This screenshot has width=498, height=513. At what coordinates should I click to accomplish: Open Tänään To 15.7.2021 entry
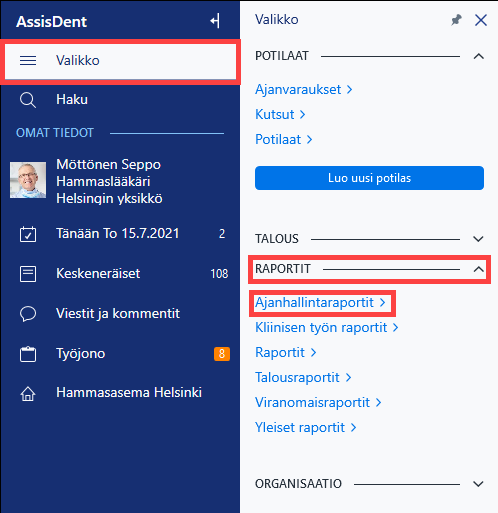click(120, 234)
